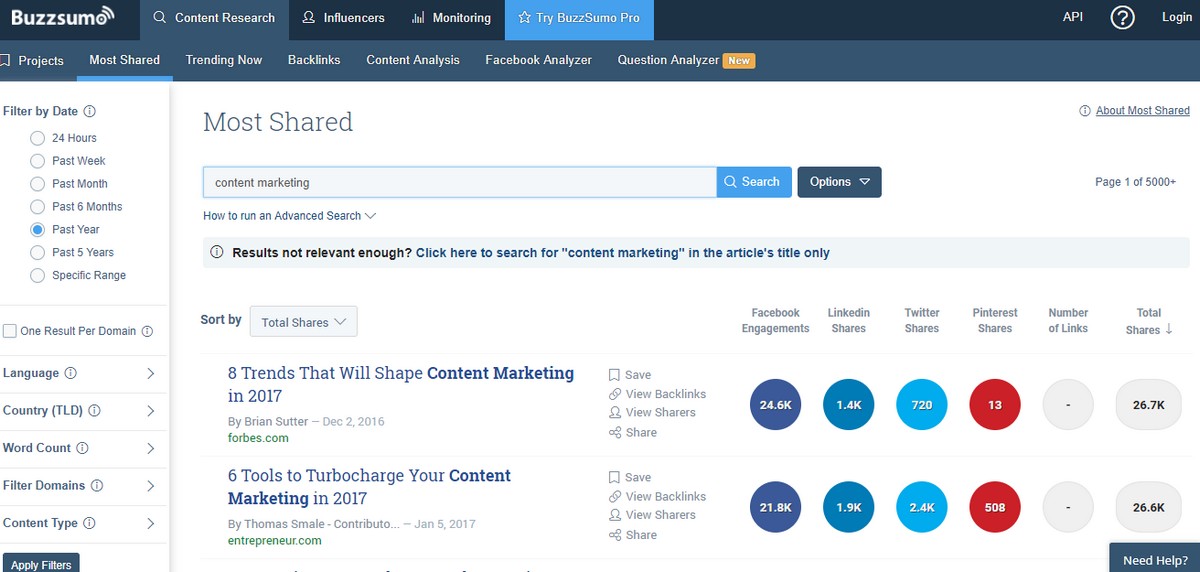
Task: Click the Country (TLD) info icon
Action: [x=93, y=411]
